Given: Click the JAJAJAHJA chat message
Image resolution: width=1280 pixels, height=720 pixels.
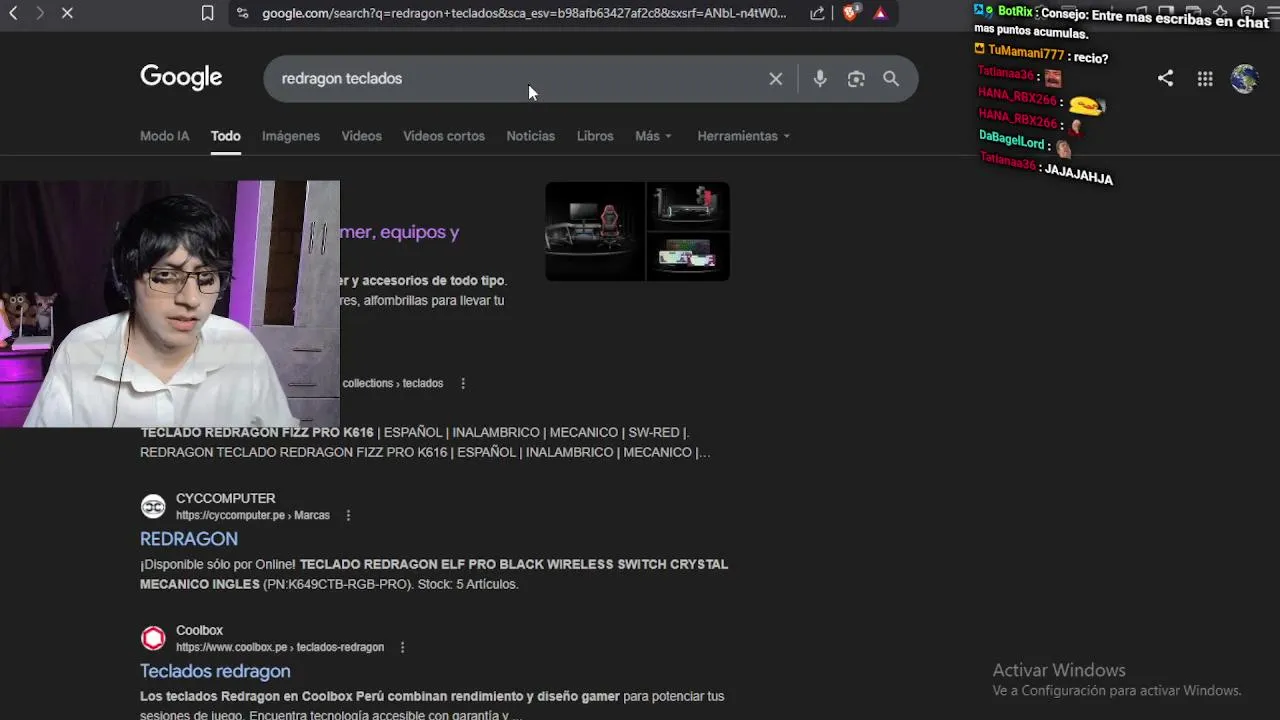Looking at the screenshot, I should click(x=1078, y=175).
